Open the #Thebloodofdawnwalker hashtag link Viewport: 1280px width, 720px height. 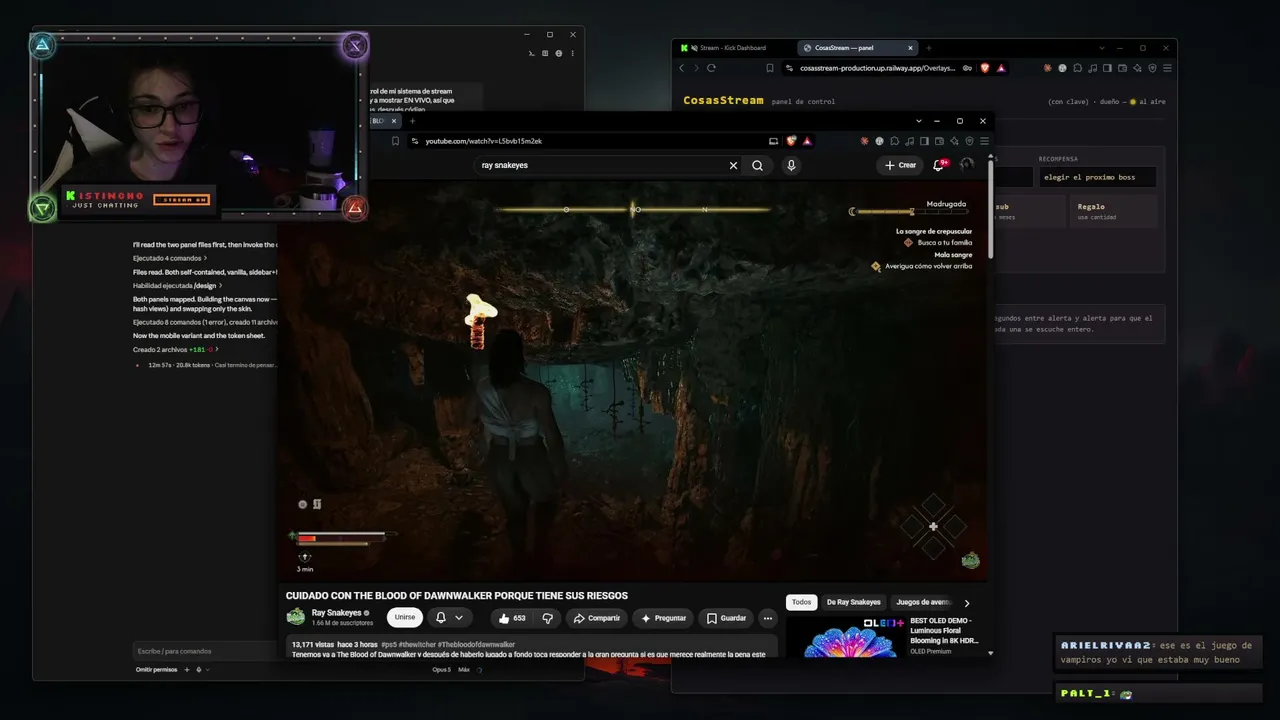(x=476, y=645)
